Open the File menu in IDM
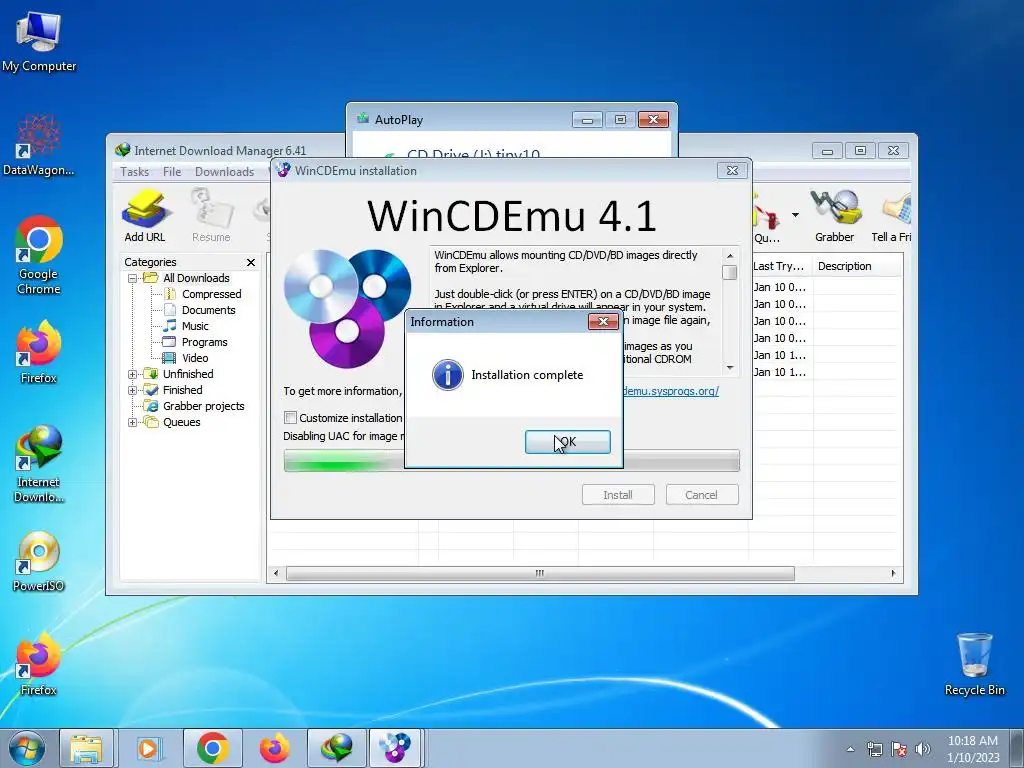The height and width of the screenshot is (768, 1024). click(172, 171)
